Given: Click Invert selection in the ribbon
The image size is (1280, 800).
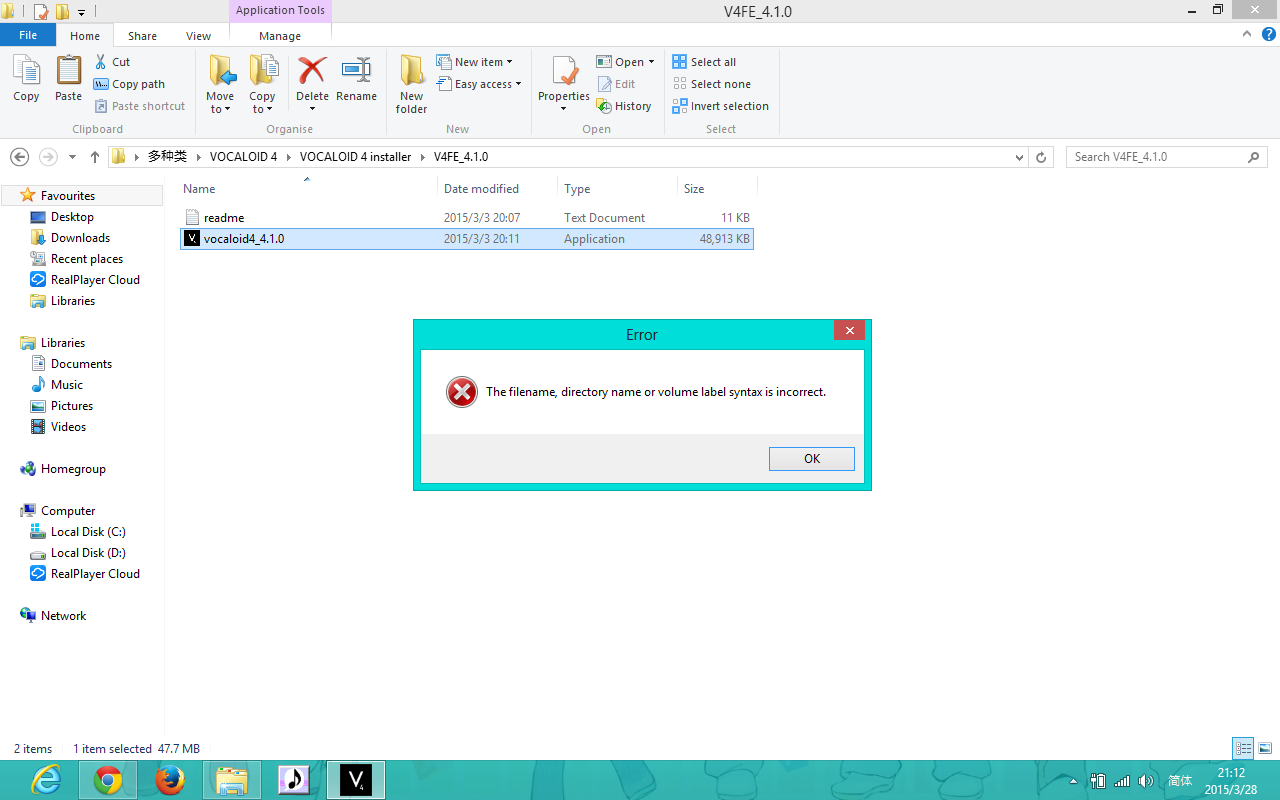Looking at the screenshot, I should pos(721,106).
